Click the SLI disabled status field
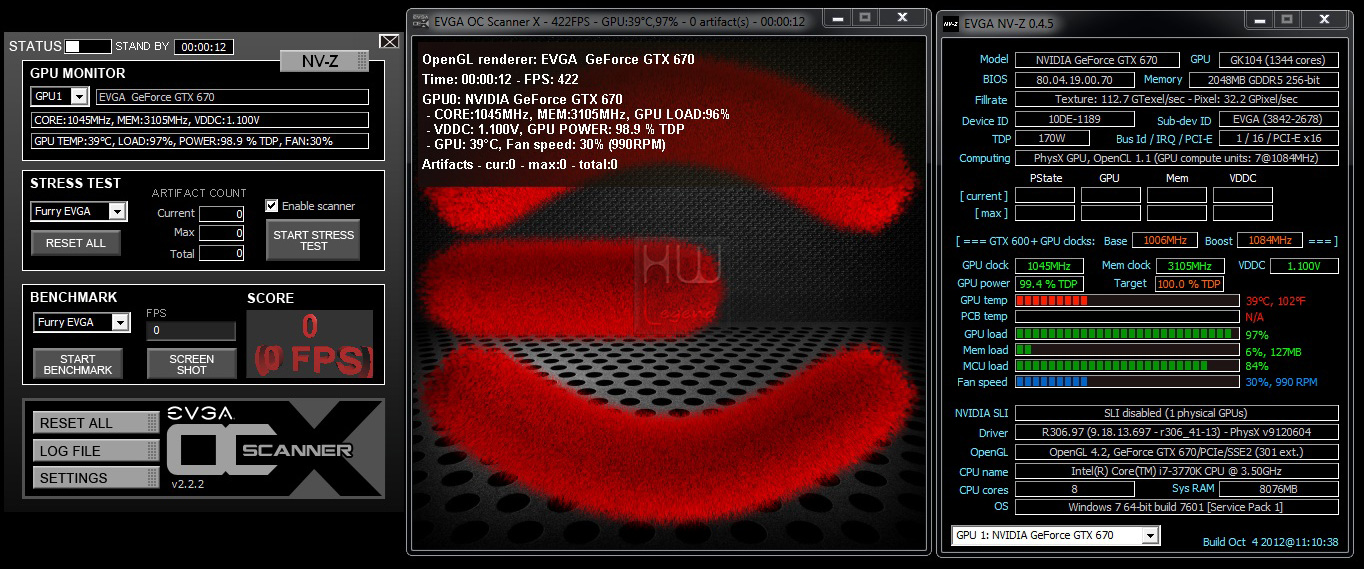 point(1177,413)
